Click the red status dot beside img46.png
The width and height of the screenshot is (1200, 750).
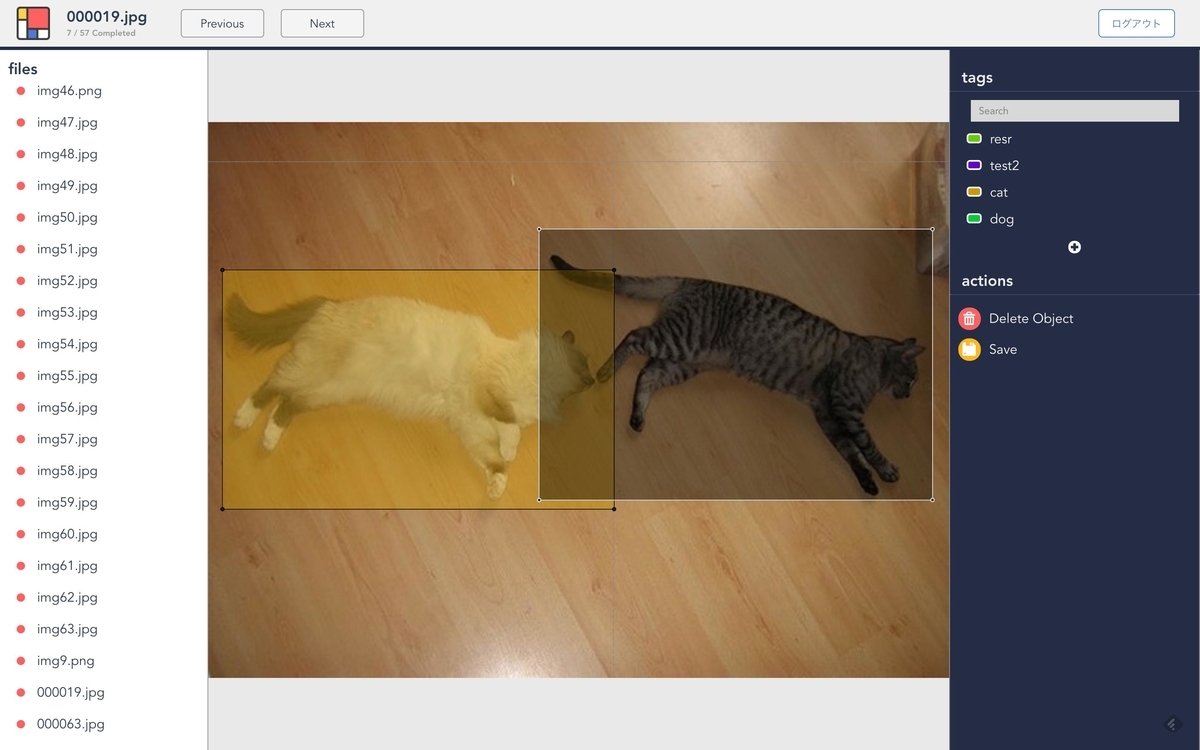coord(19,91)
